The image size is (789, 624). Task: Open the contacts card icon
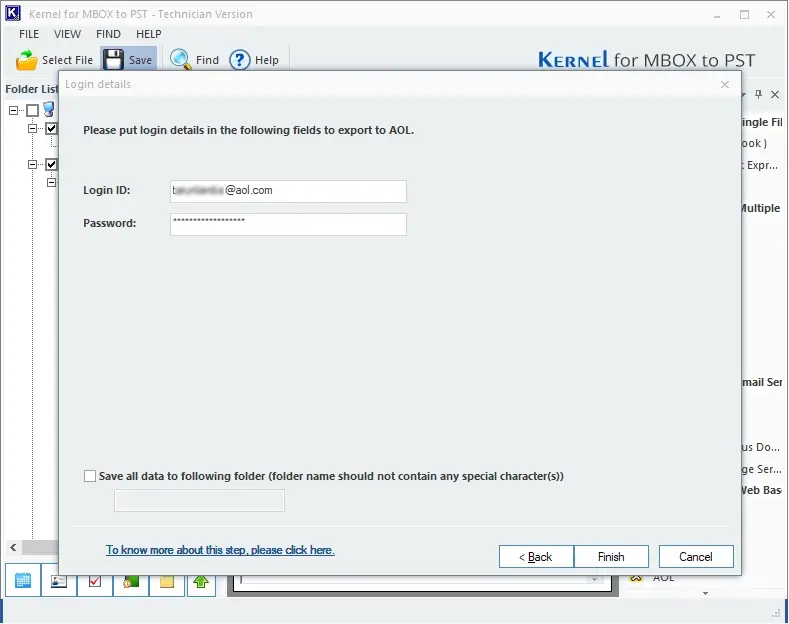[59, 582]
